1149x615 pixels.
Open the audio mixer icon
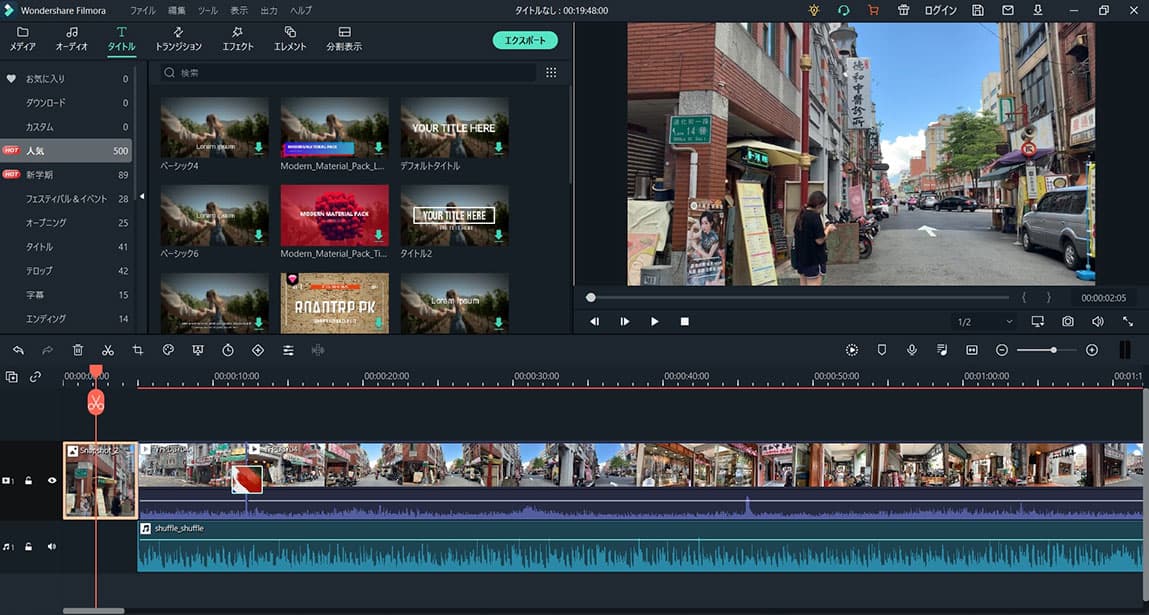pyautogui.click(x=942, y=350)
